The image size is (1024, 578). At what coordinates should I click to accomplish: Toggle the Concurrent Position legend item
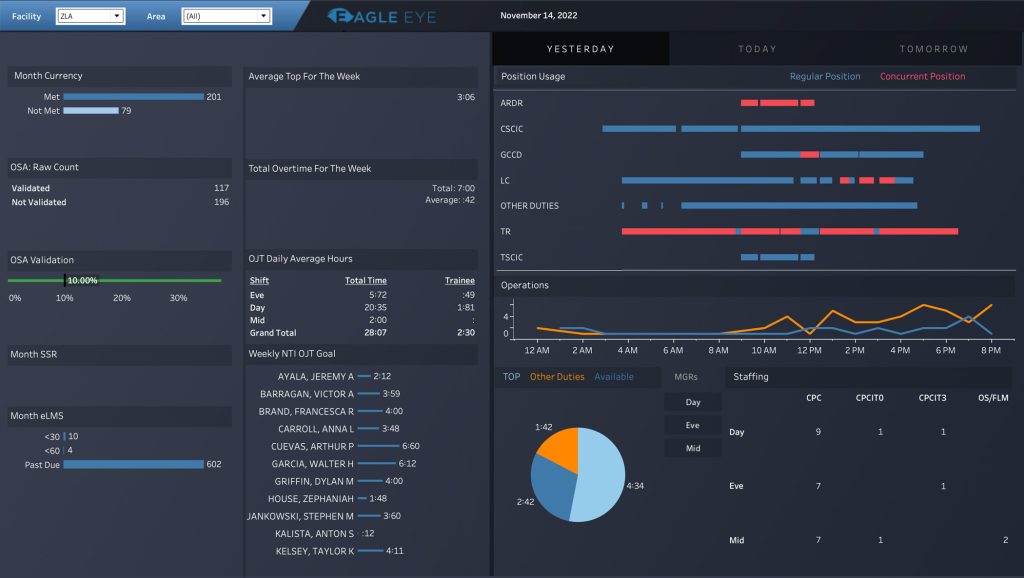[x=922, y=77]
